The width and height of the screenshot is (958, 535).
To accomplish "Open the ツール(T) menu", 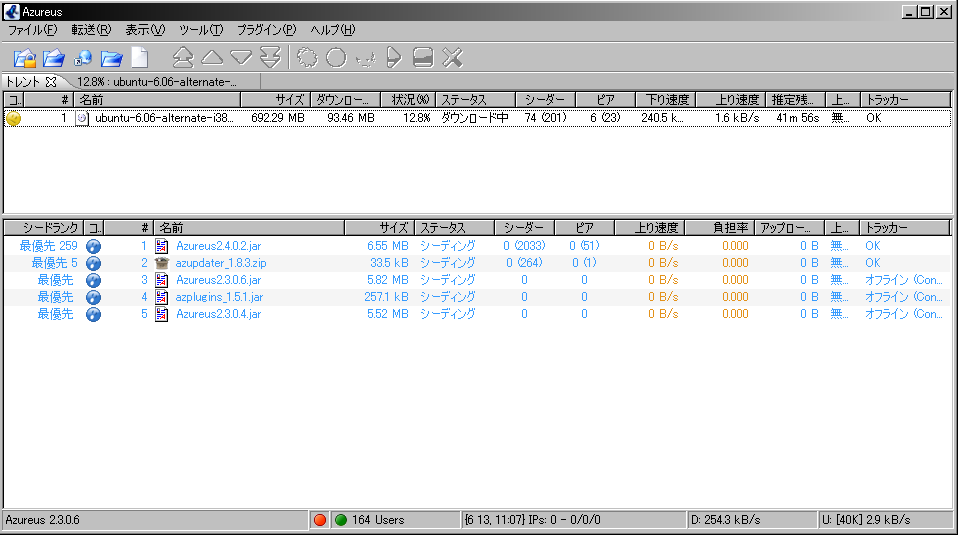I will click(x=201, y=30).
